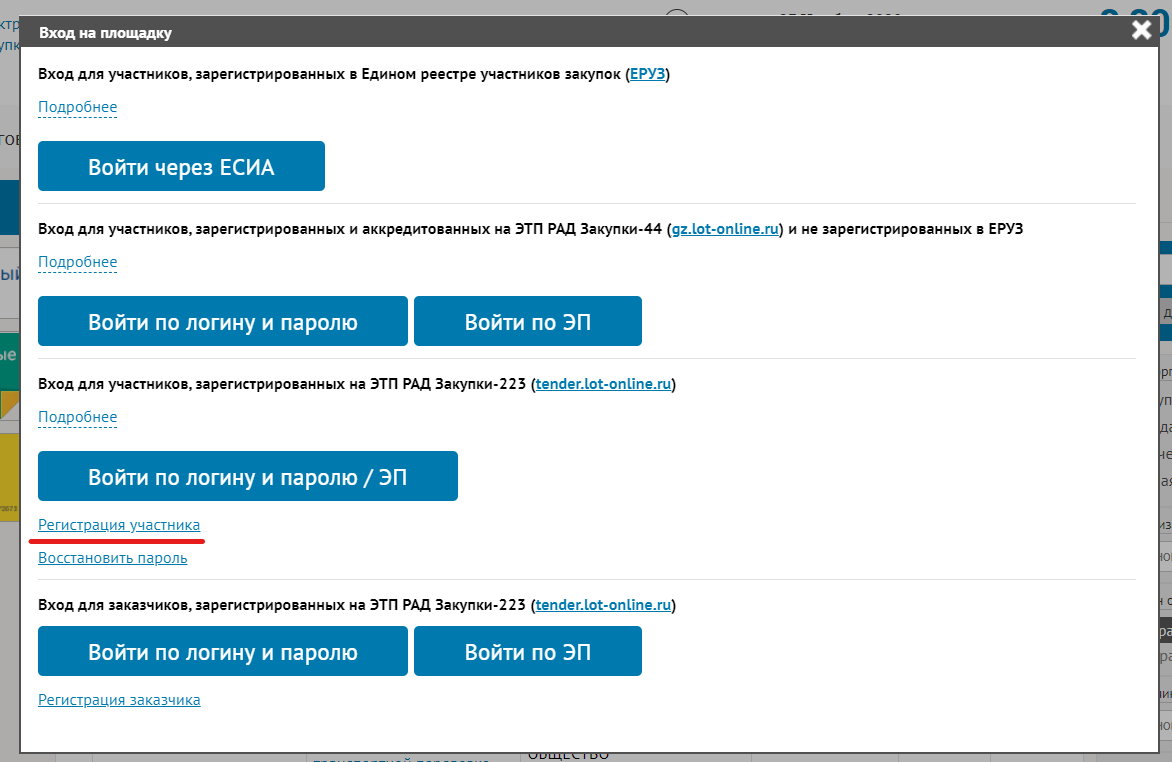
Task: Expand Подробнее under the ЕРУЗ section
Action: pyautogui.click(x=78, y=107)
